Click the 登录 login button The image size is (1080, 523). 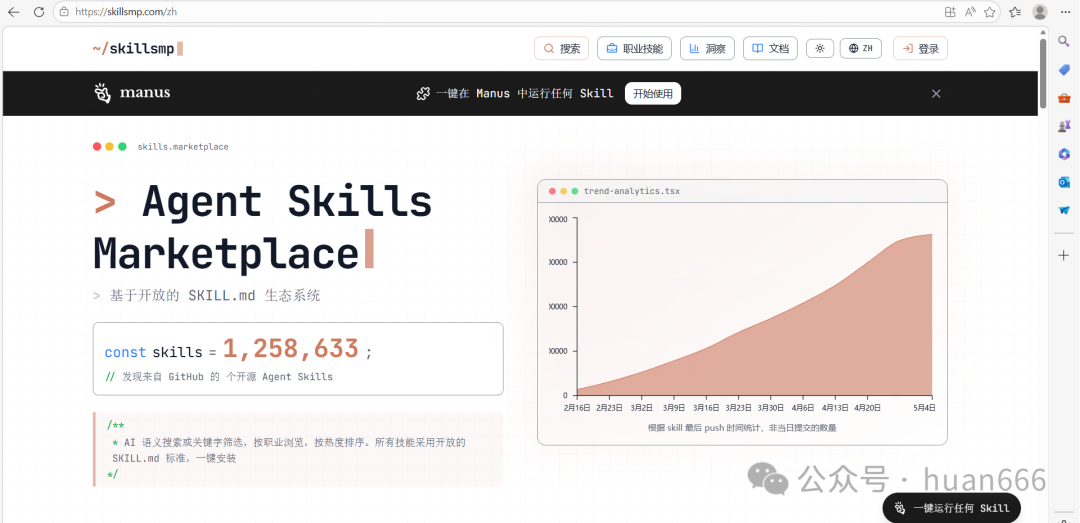pyautogui.click(x=920, y=48)
